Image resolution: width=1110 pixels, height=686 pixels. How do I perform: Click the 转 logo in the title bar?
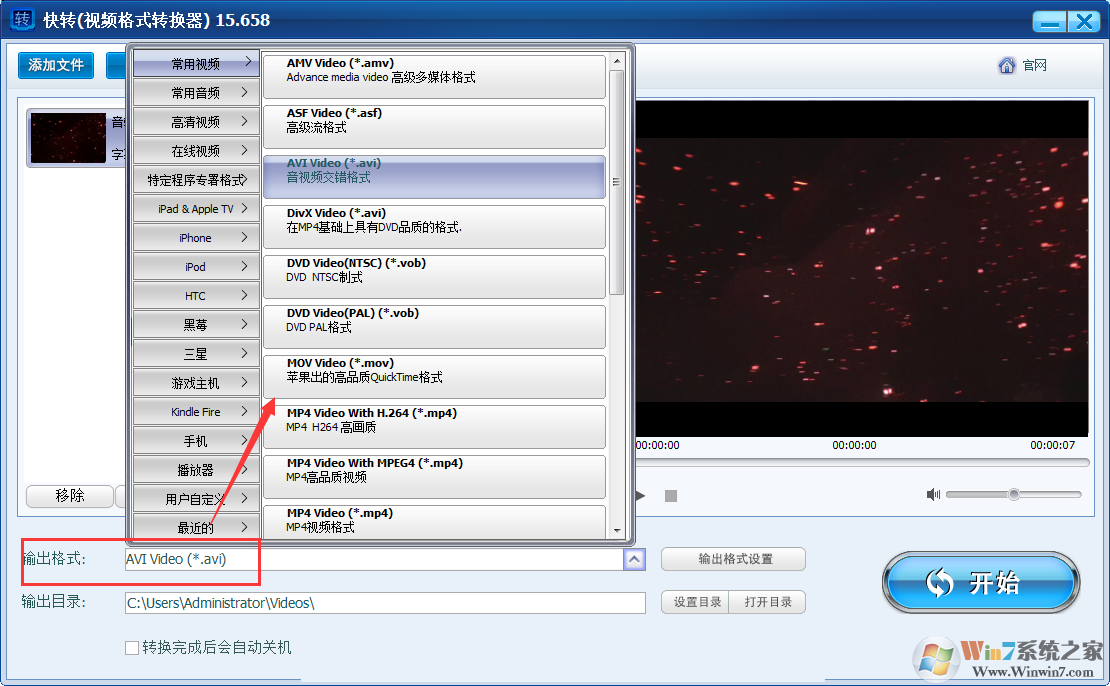pos(21,19)
